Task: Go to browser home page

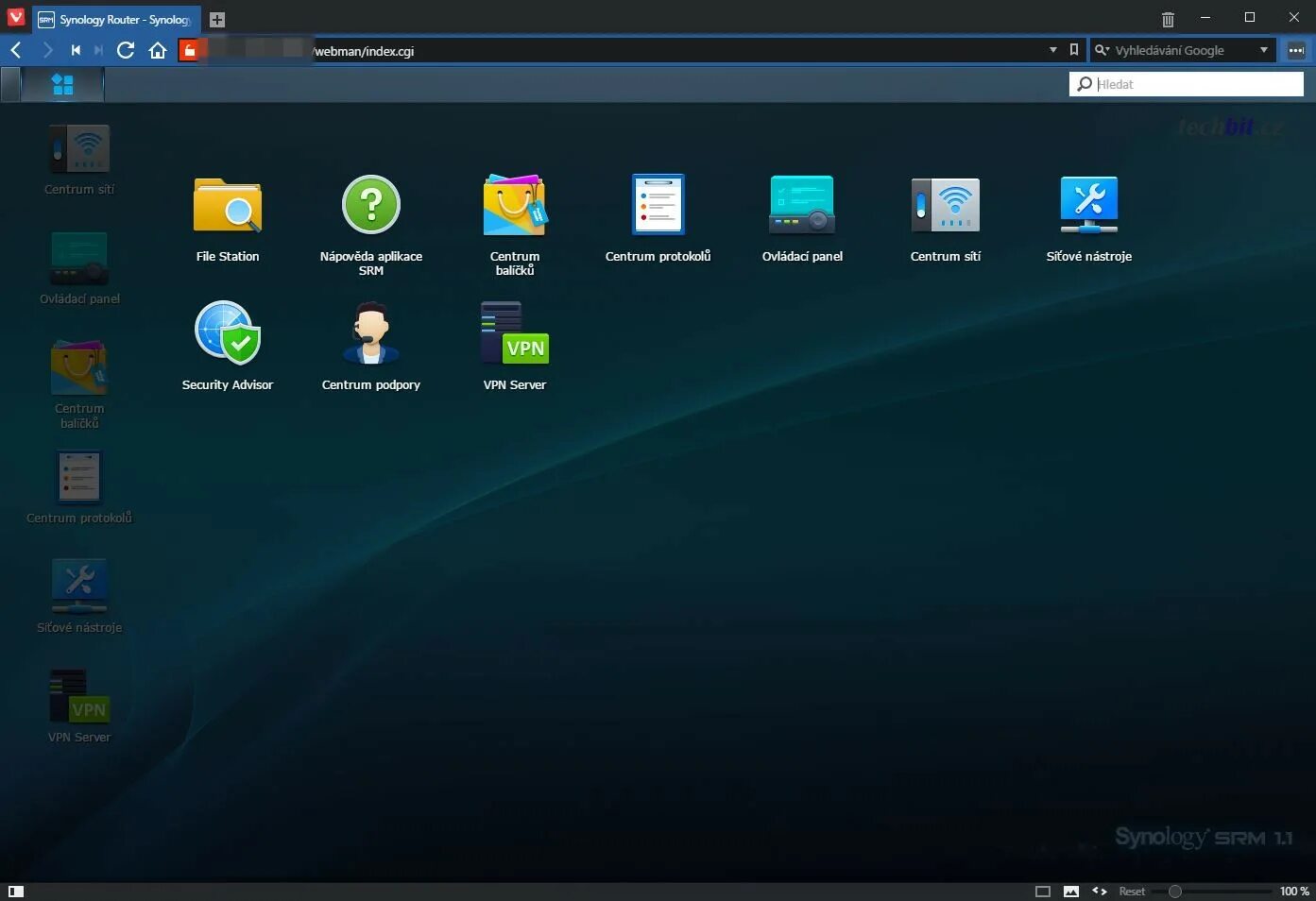Action: click(158, 50)
